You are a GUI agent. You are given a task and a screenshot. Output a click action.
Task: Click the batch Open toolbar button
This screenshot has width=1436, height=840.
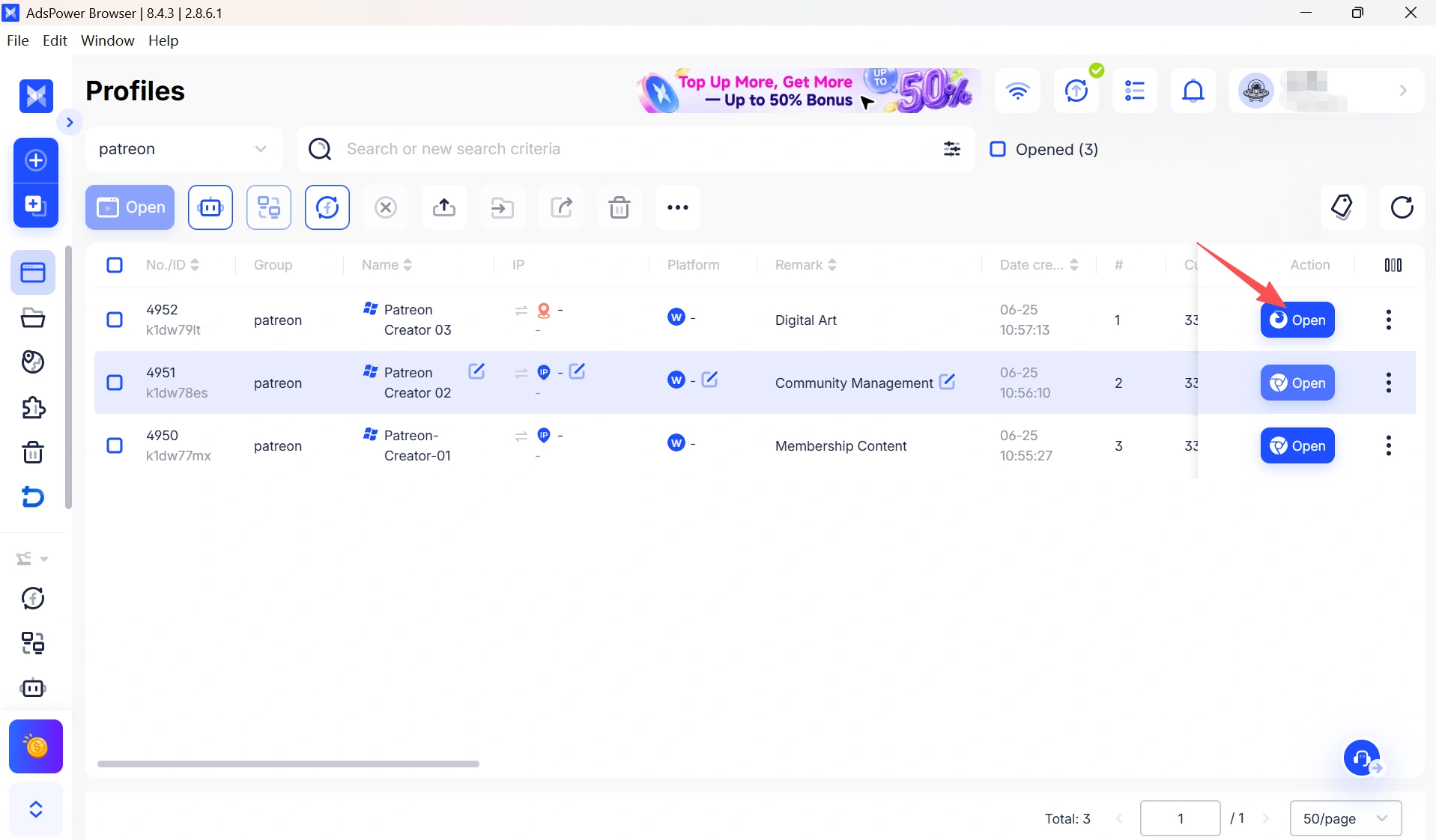pyautogui.click(x=130, y=207)
